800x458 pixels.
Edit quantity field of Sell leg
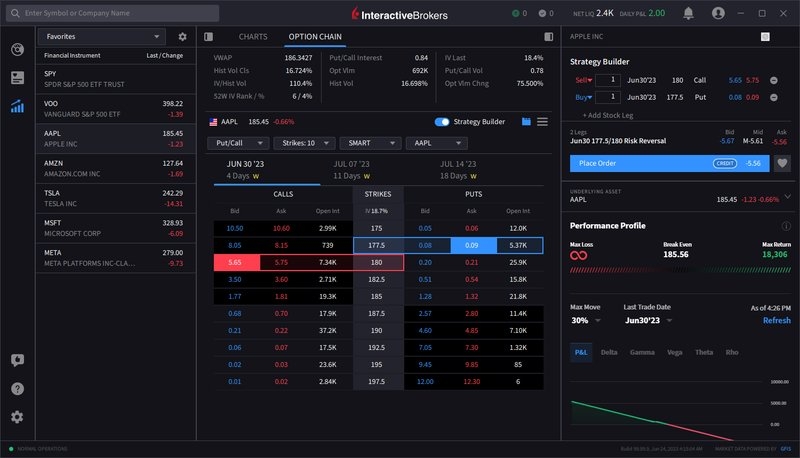tap(608, 81)
